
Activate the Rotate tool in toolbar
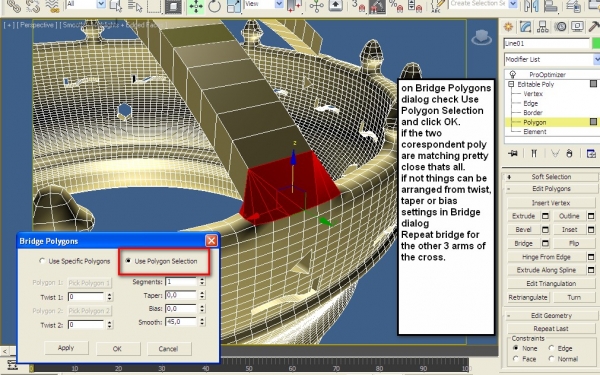(214, 7)
